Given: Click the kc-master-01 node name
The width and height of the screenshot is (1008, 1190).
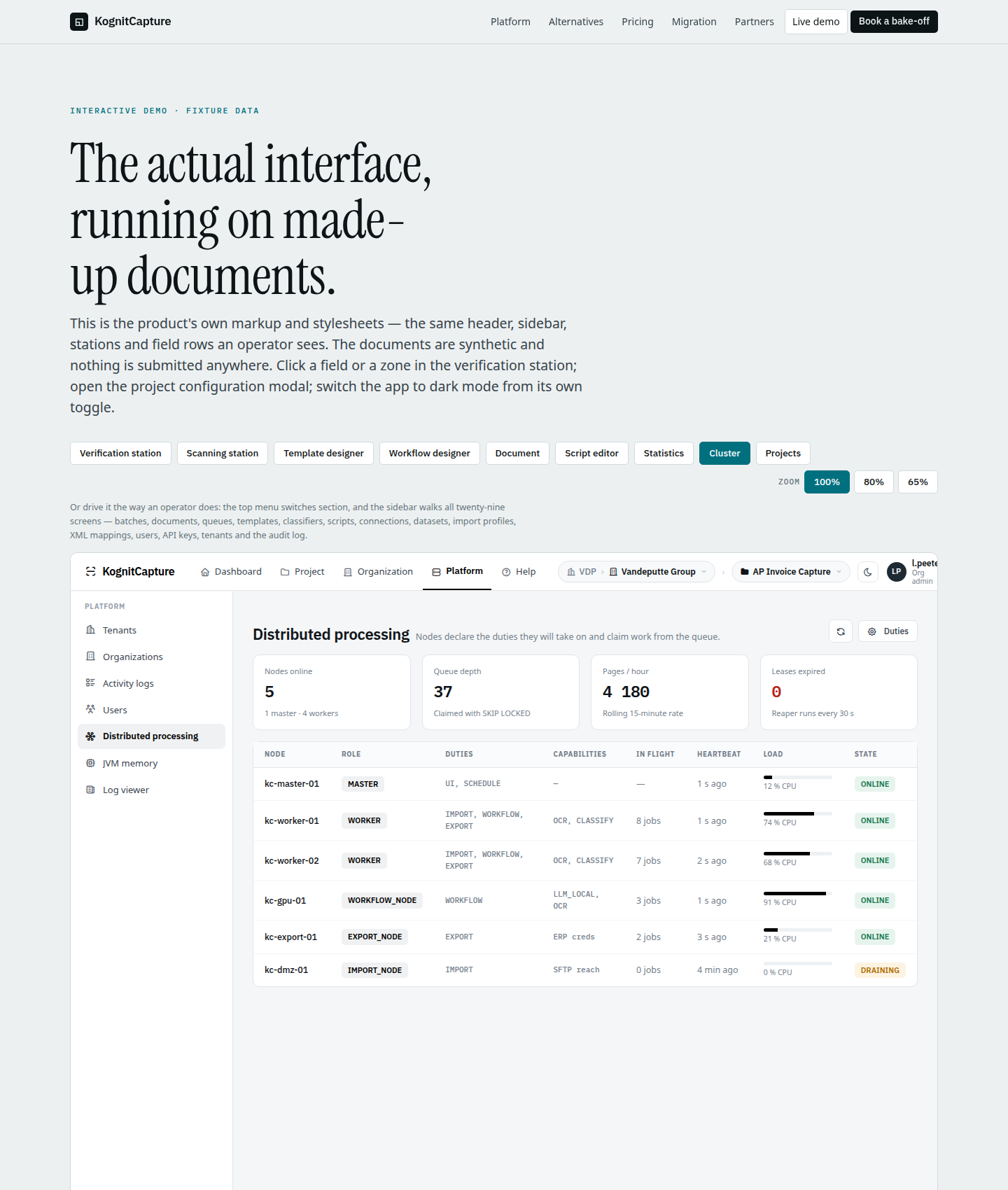Looking at the screenshot, I should pyautogui.click(x=292, y=784).
